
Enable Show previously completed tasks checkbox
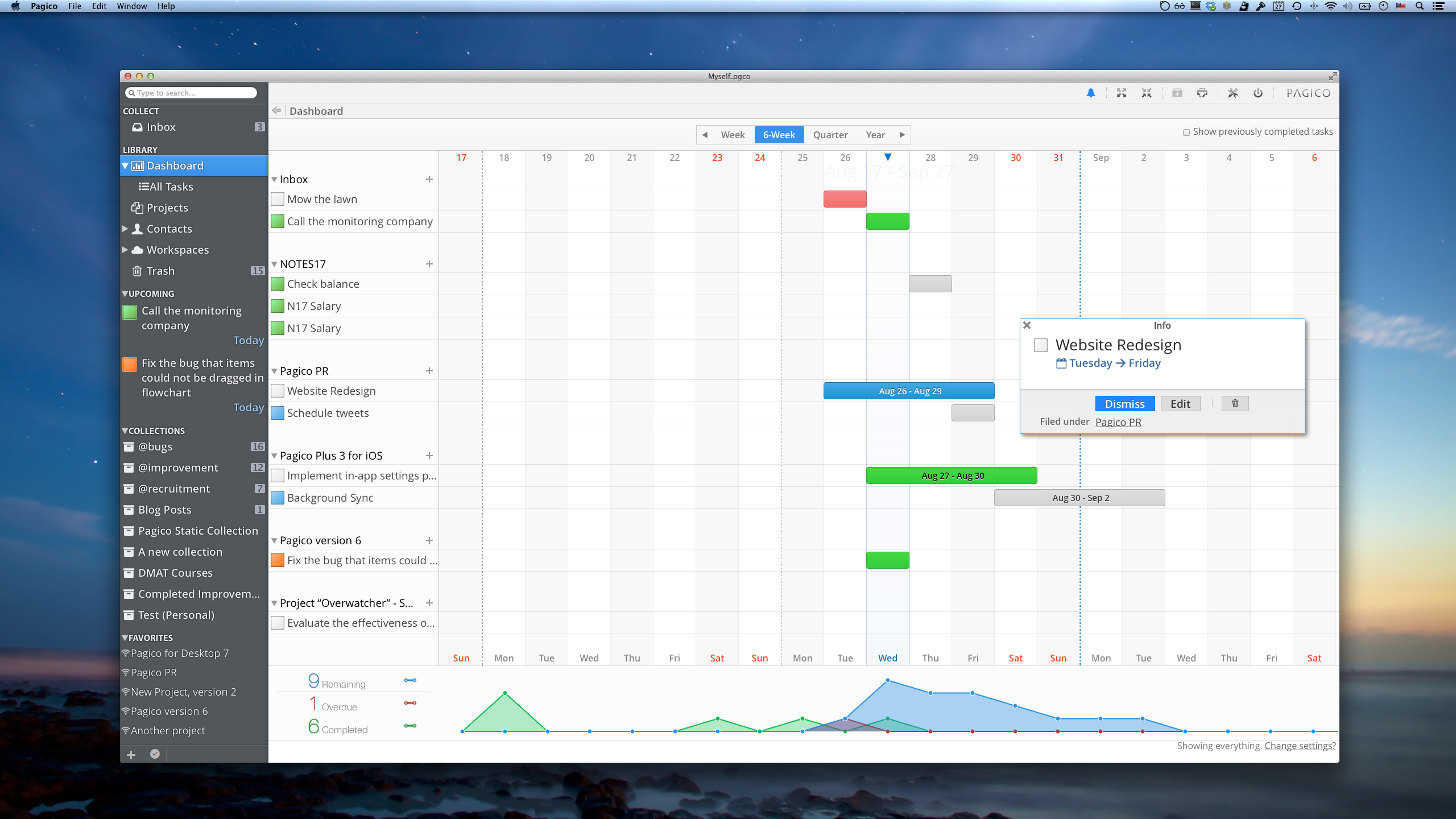[1186, 133]
